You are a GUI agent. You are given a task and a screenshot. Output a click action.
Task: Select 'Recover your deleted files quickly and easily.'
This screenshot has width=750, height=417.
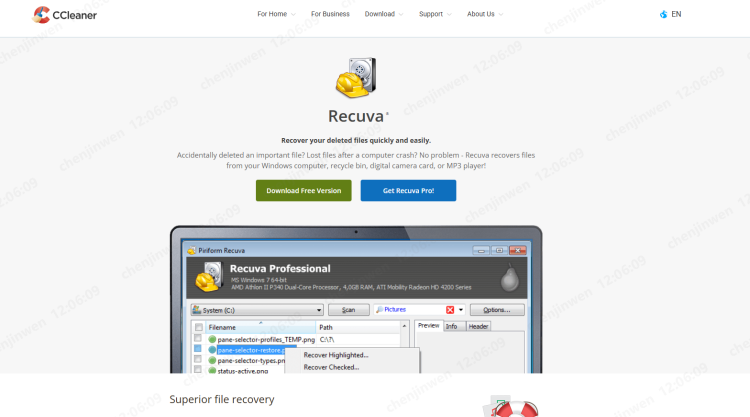(356, 141)
